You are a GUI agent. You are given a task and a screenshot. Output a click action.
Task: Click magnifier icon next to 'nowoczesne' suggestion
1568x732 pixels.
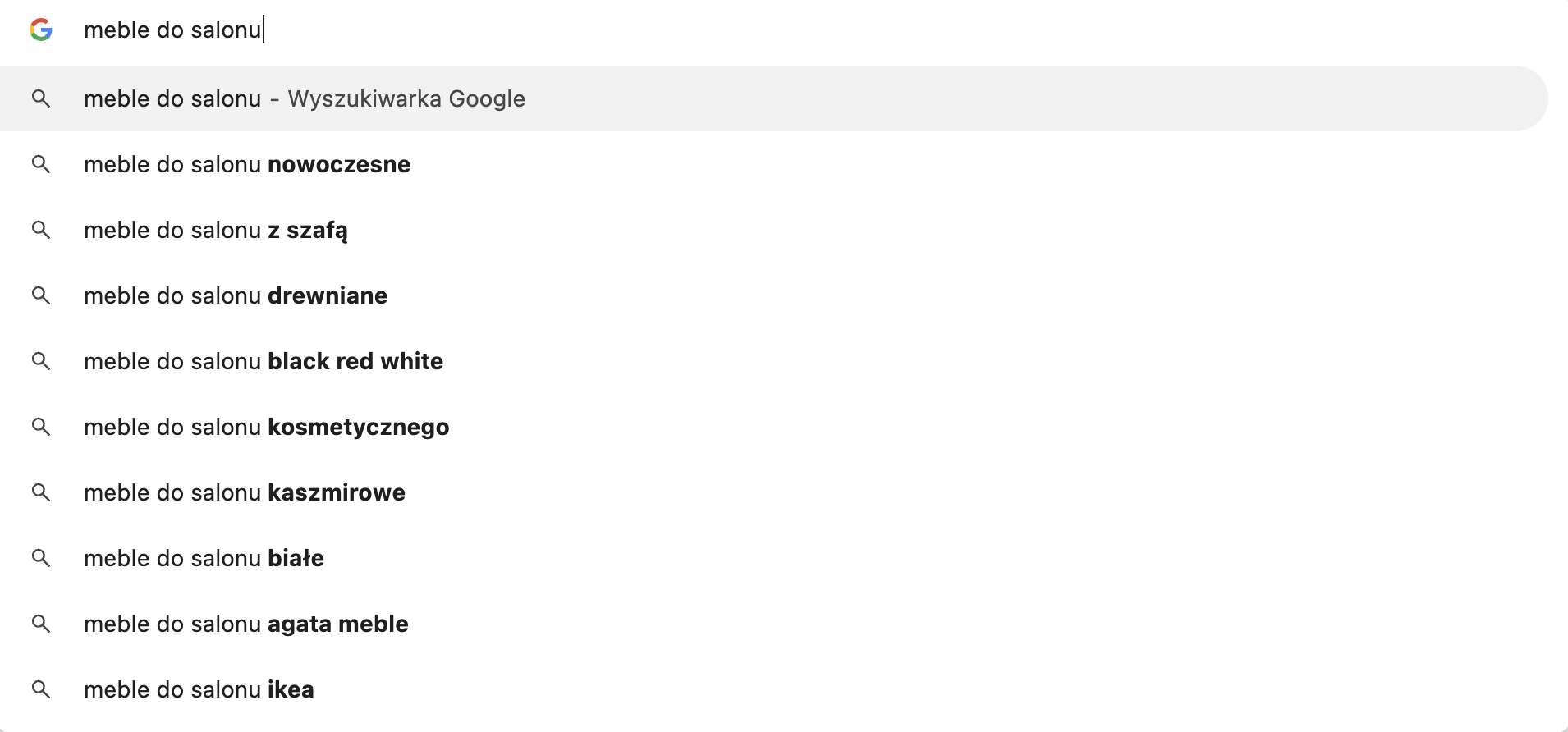[41, 164]
